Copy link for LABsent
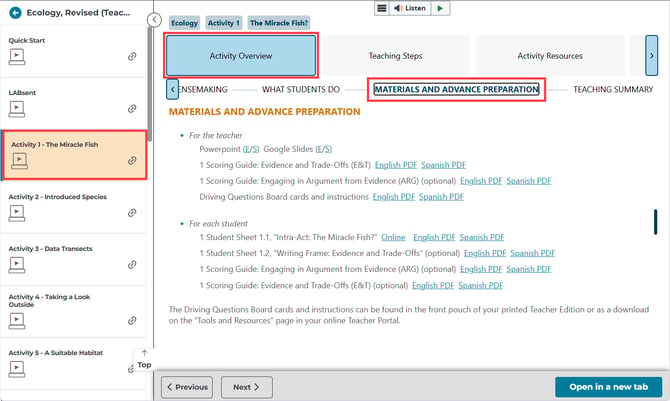The image size is (670, 401). point(132,109)
